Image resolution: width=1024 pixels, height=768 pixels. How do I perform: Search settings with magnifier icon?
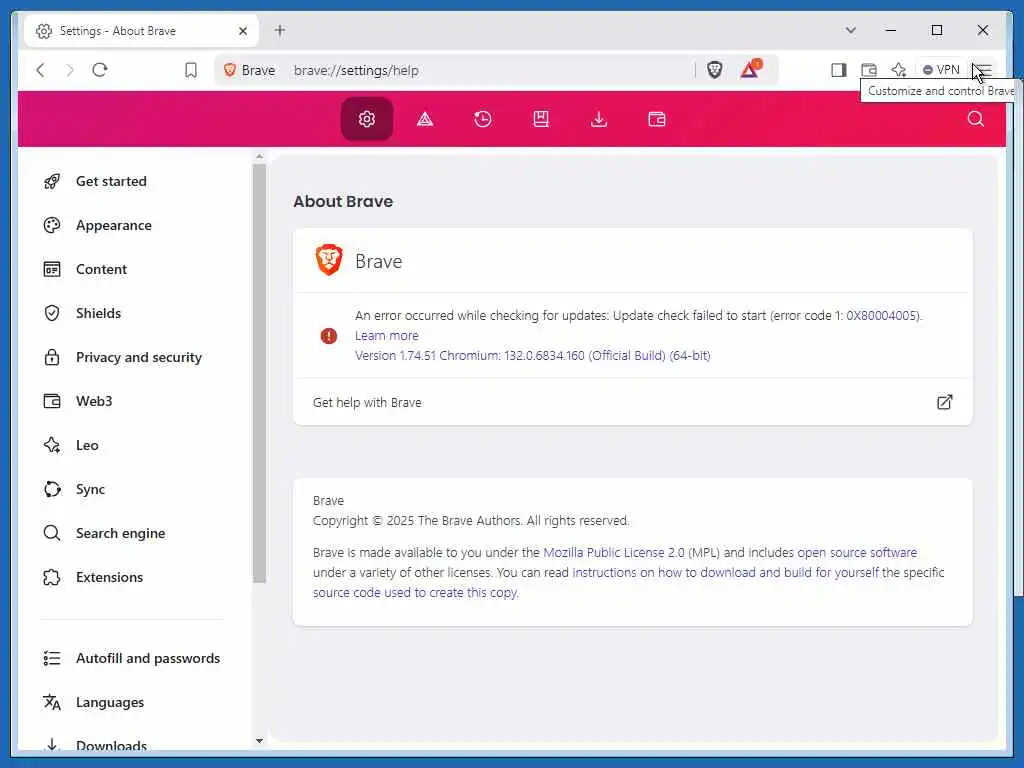coord(976,119)
